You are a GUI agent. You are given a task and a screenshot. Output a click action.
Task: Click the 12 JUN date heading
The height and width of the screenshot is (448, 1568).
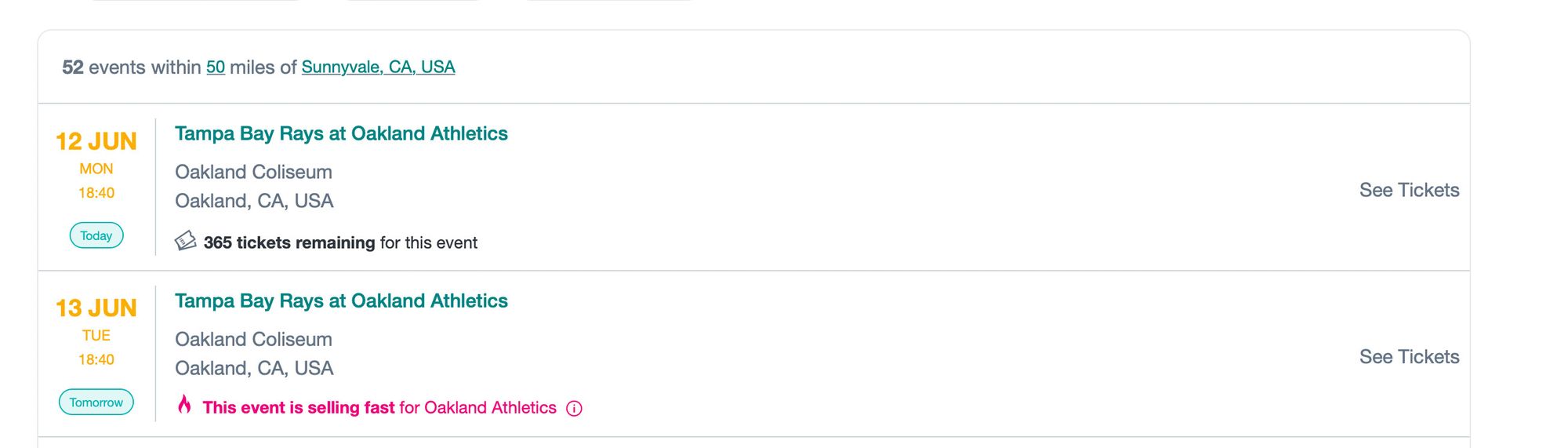coord(96,141)
